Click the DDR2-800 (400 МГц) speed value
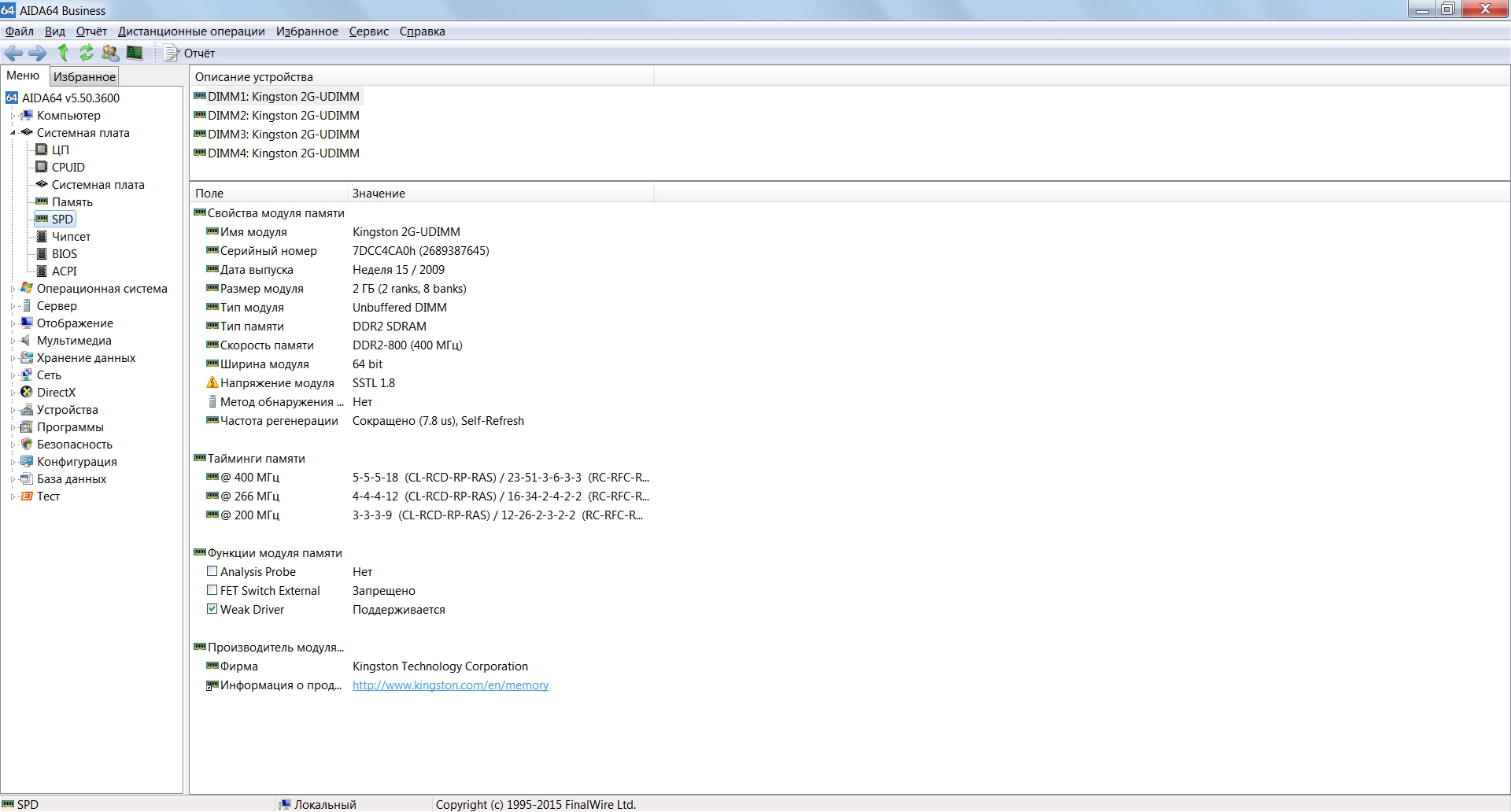Image resolution: width=1511 pixels, height=812 pixels. pos(407,345)
